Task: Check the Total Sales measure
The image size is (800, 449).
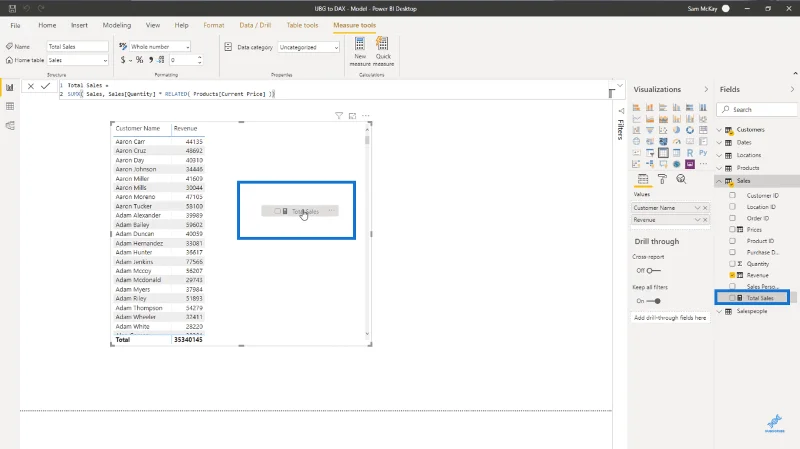Action: tap(732, 298)
